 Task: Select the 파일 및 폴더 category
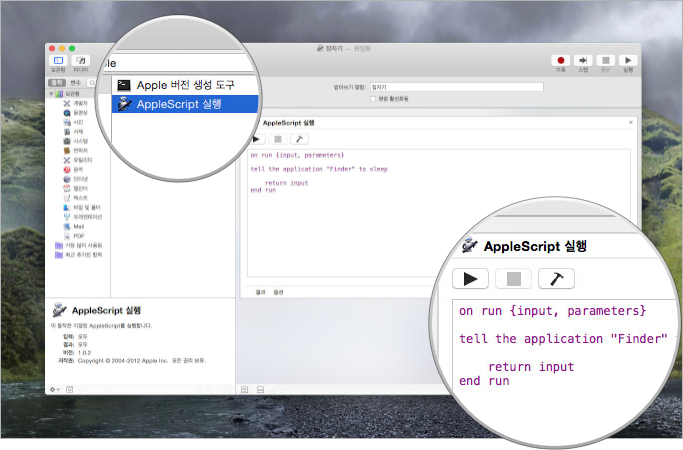point(82,207)
